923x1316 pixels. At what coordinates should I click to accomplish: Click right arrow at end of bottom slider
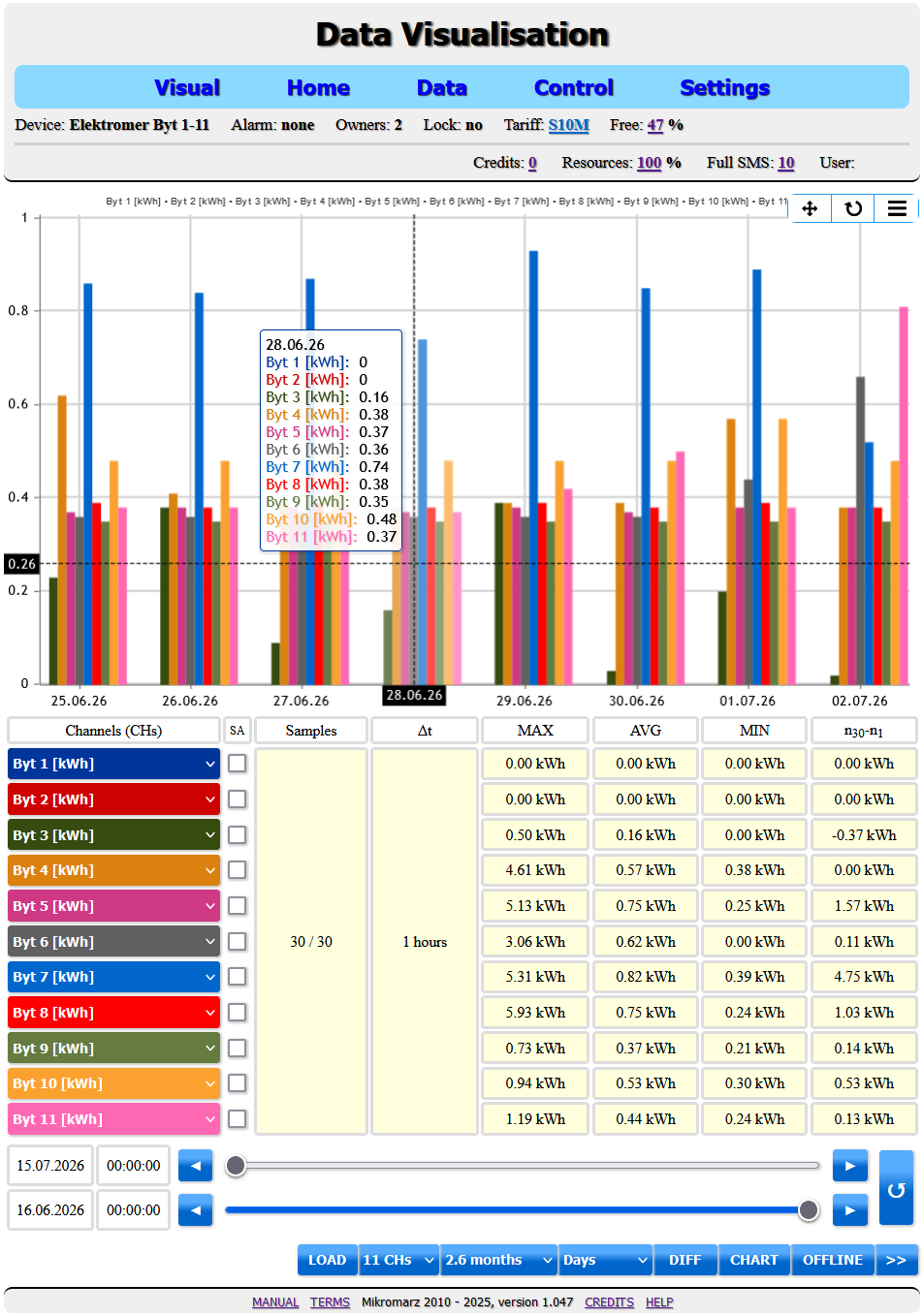coord(850,1210)
